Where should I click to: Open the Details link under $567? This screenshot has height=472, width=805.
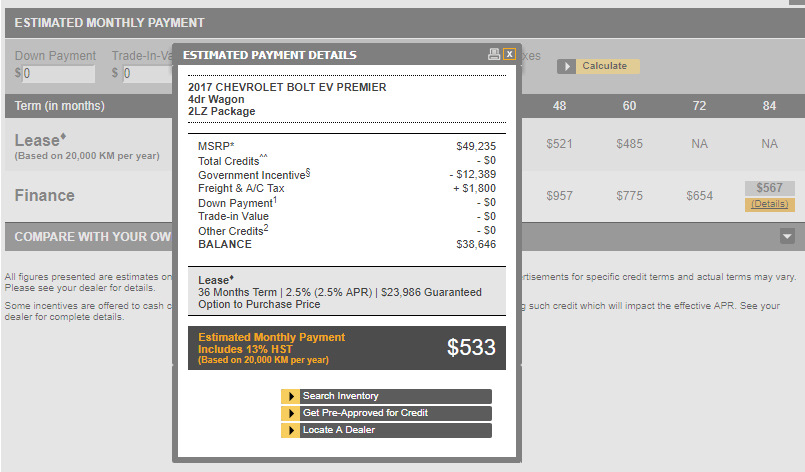pos(769,204)
